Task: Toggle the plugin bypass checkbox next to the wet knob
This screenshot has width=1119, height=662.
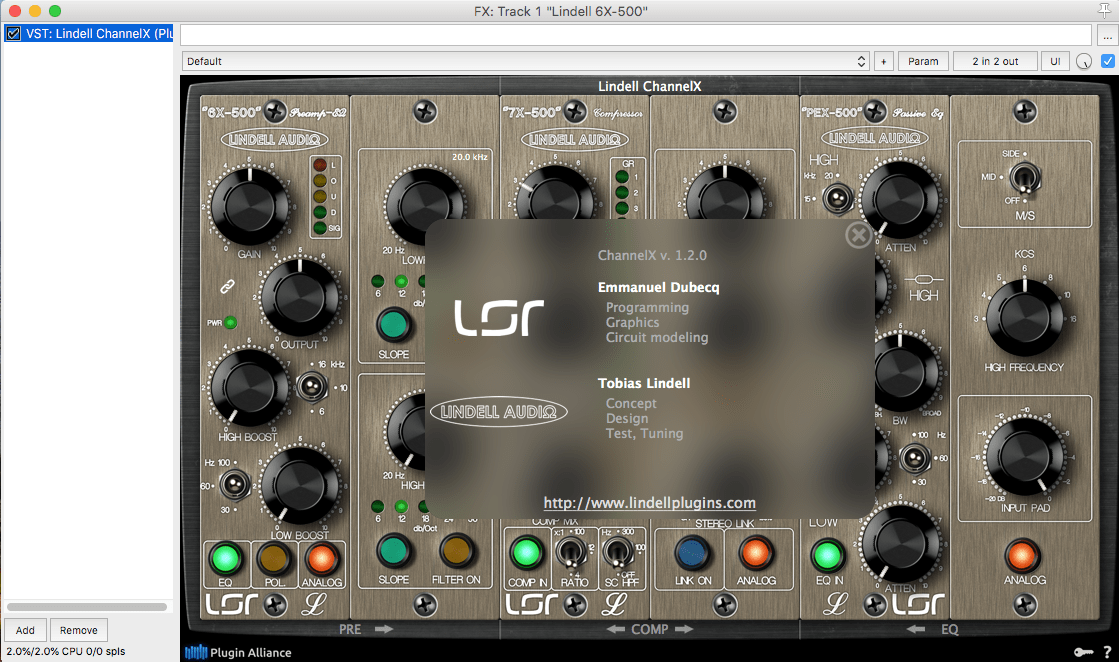Action: [x=1108, y=61]
